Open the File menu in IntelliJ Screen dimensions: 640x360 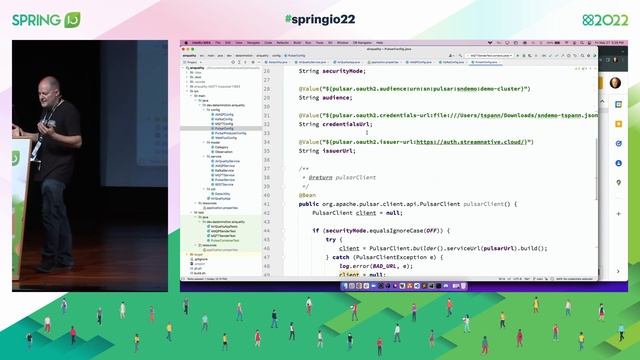tap(218, 42)
